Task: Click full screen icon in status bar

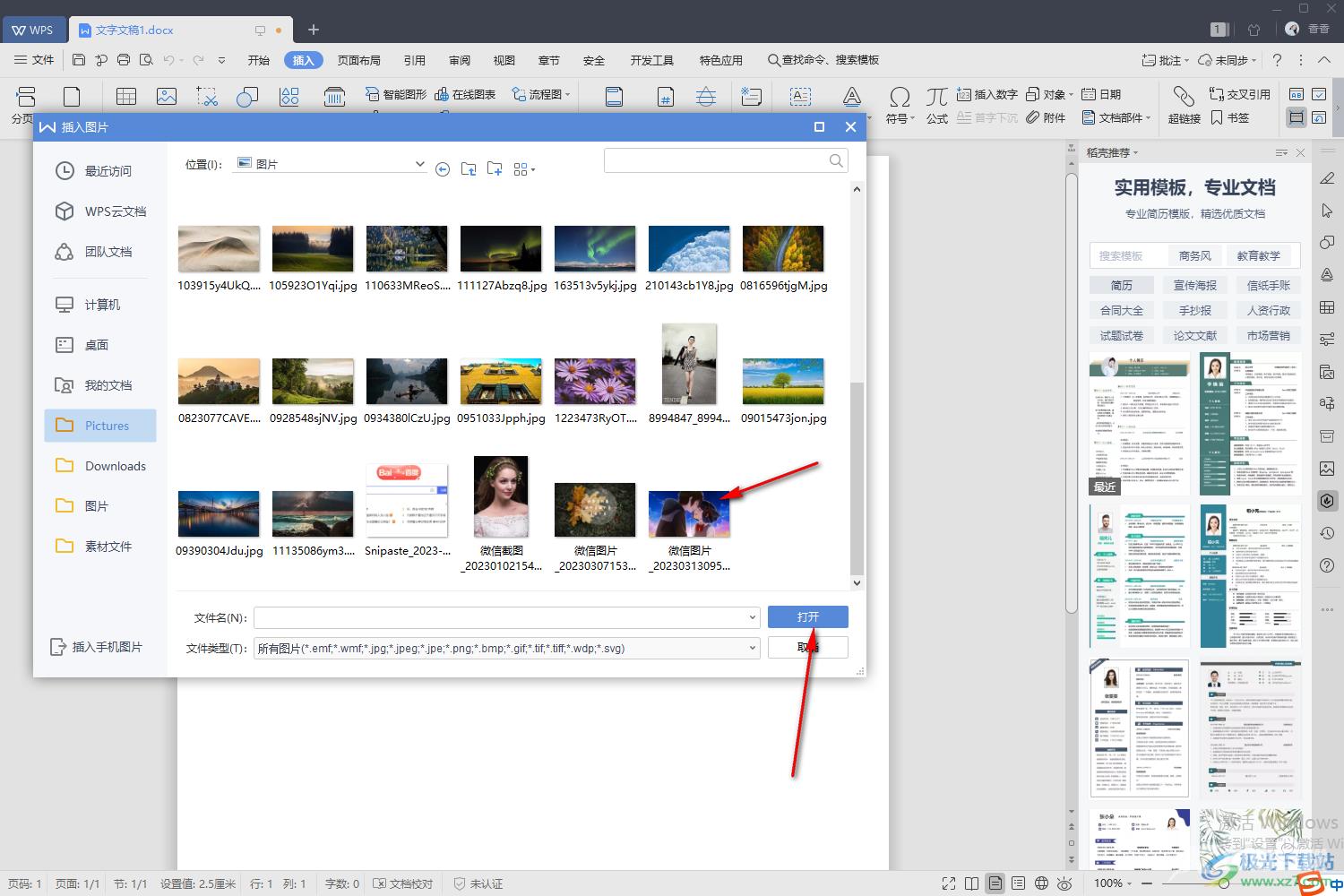Action: point(949,883)
